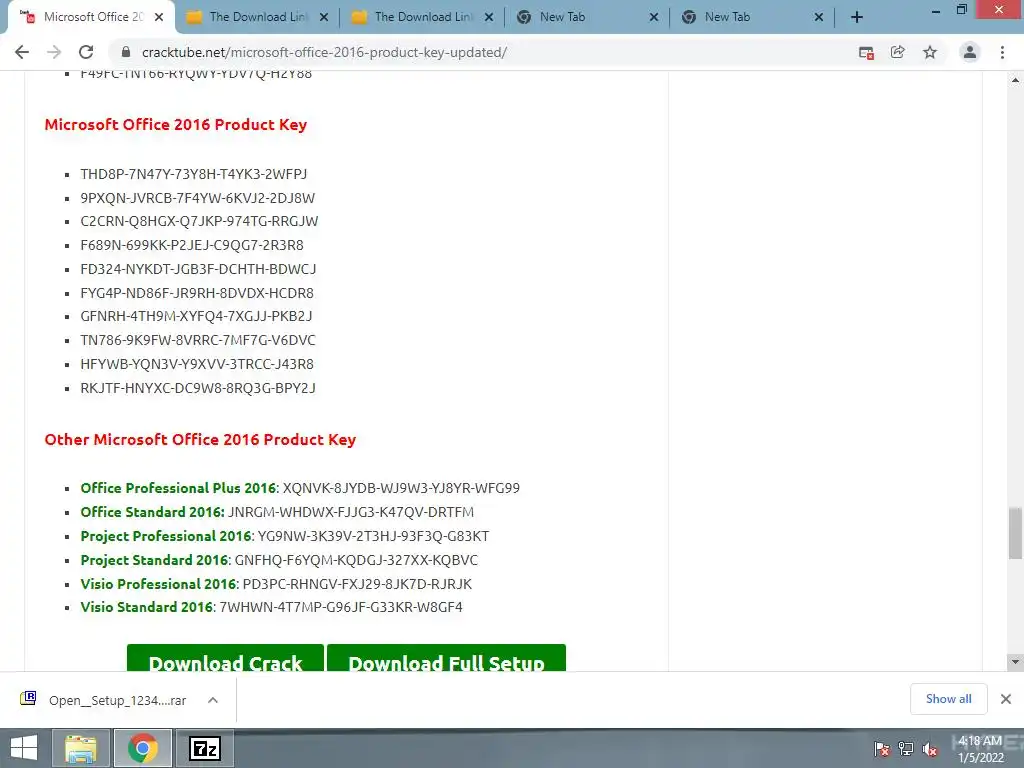
Task: Click the muted volume tray icon
Action: pyautogui.click(x=930, y=748)
